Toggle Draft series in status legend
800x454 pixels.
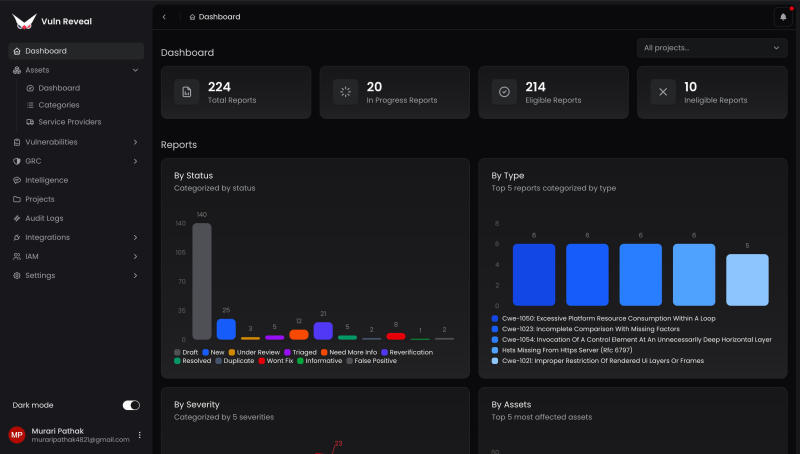pos(186,352)
